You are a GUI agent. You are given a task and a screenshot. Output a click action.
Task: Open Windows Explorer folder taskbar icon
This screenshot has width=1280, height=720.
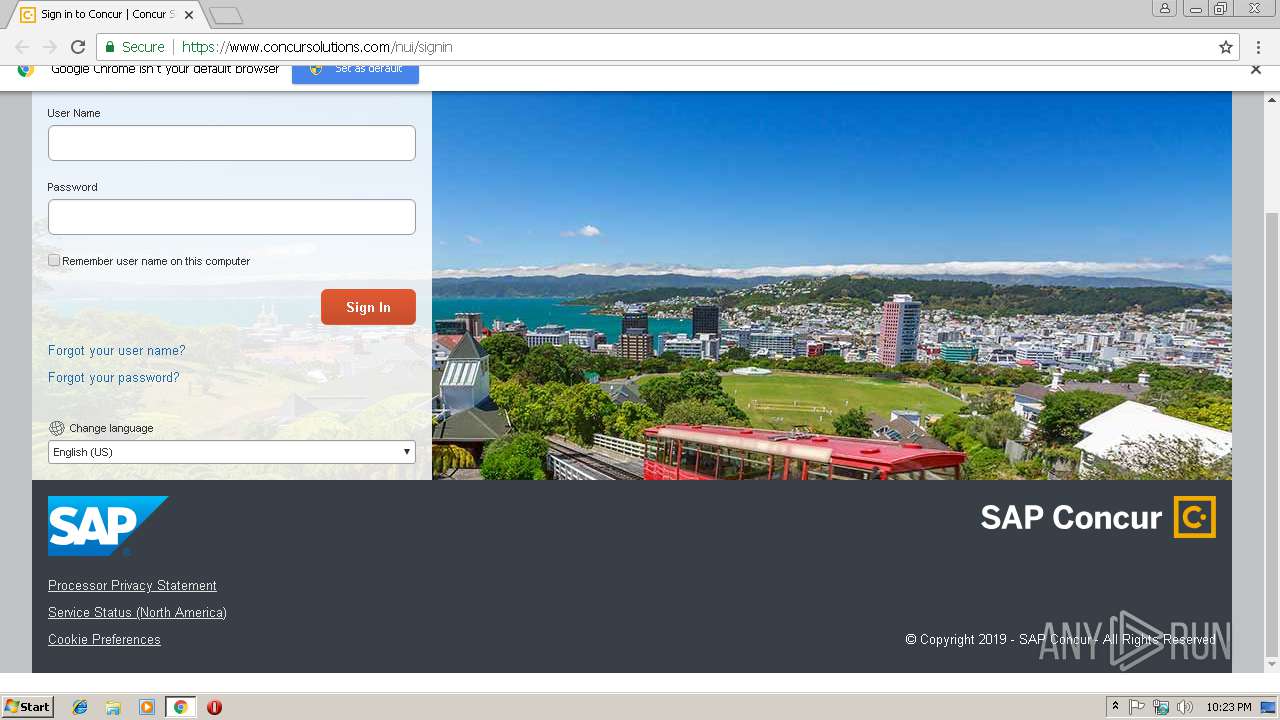[x=113, y=707]
